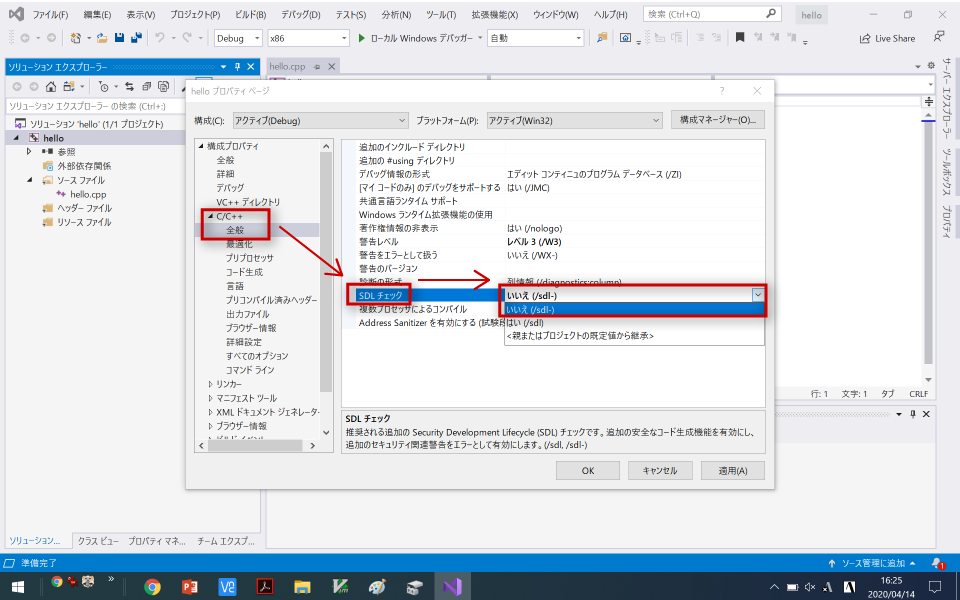Switch to the hello.cpp editor tab
The image size is (960, 600).
point(287,66)
